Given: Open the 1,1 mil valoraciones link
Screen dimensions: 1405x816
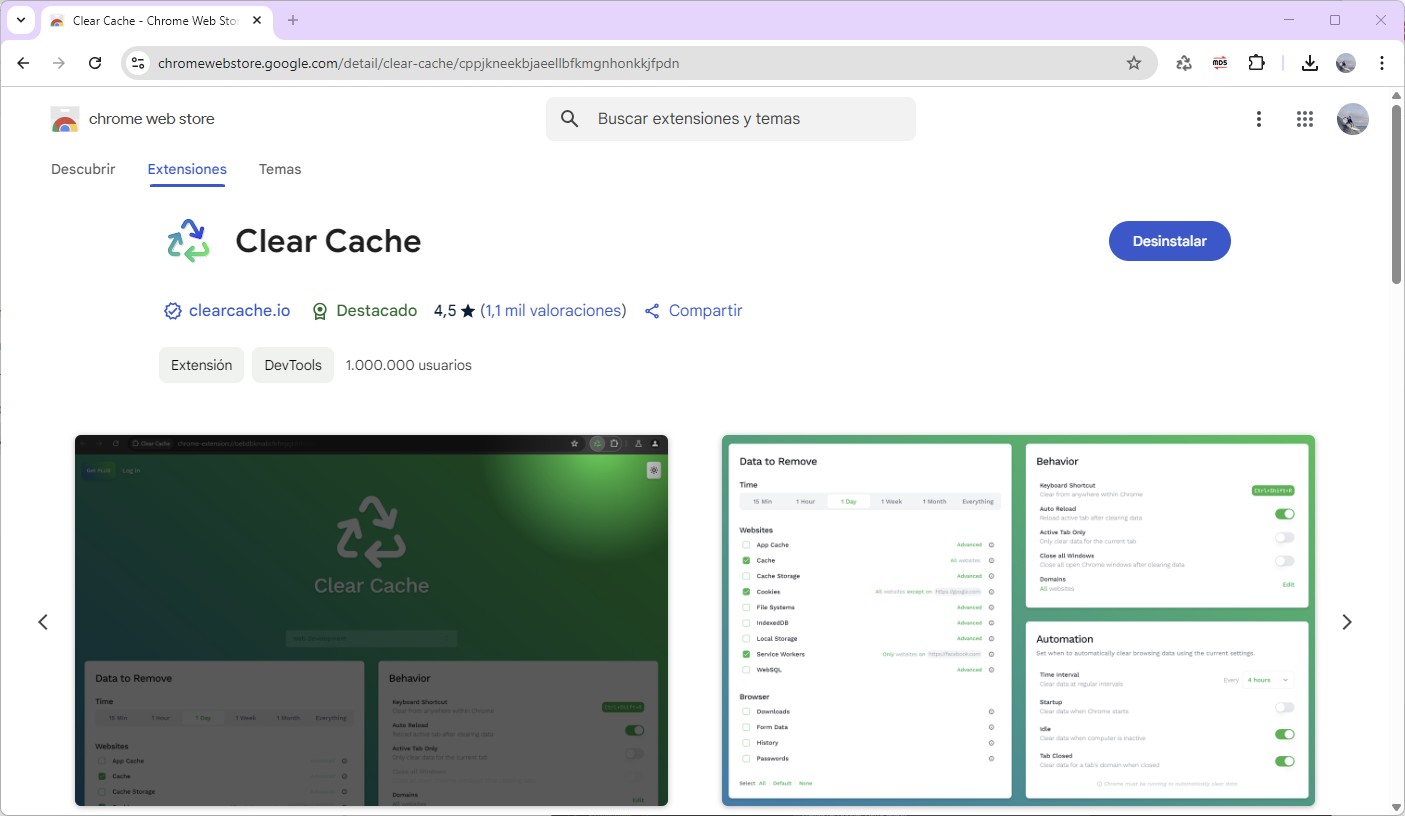Looking at the screenshot, I should click(x=553, y=311).
